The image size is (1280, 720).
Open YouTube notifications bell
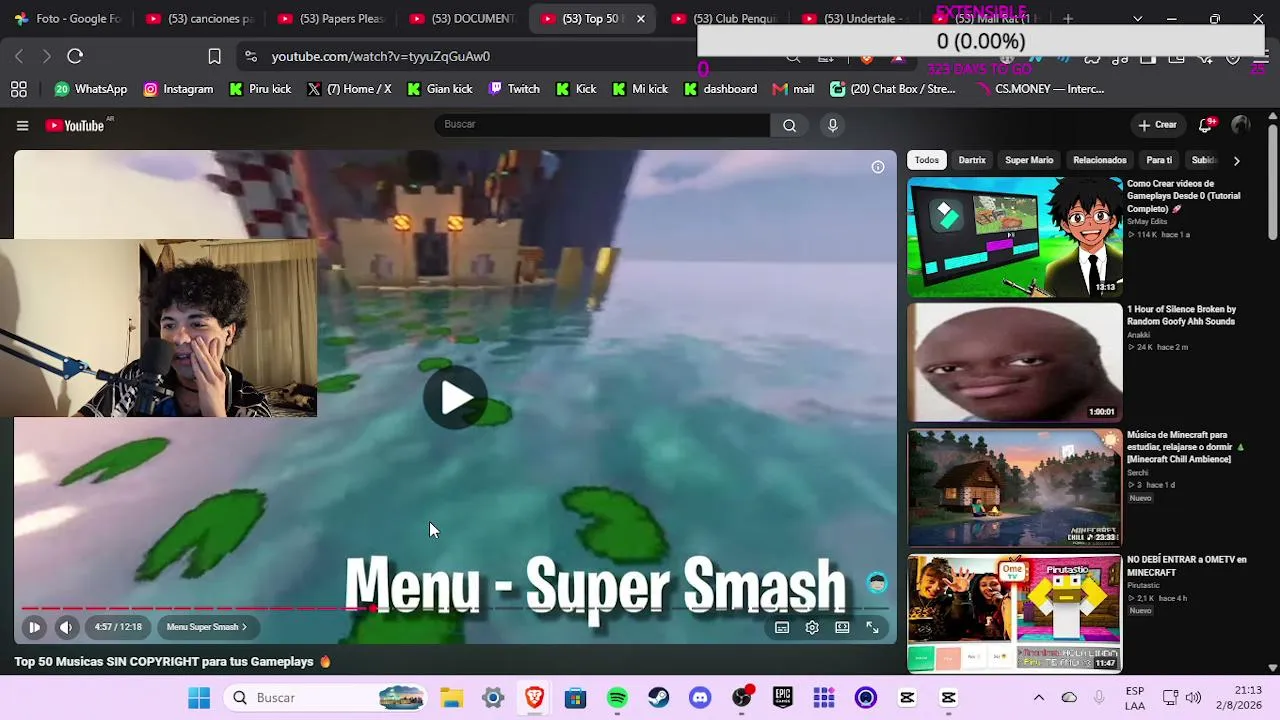pos(1206,125)
